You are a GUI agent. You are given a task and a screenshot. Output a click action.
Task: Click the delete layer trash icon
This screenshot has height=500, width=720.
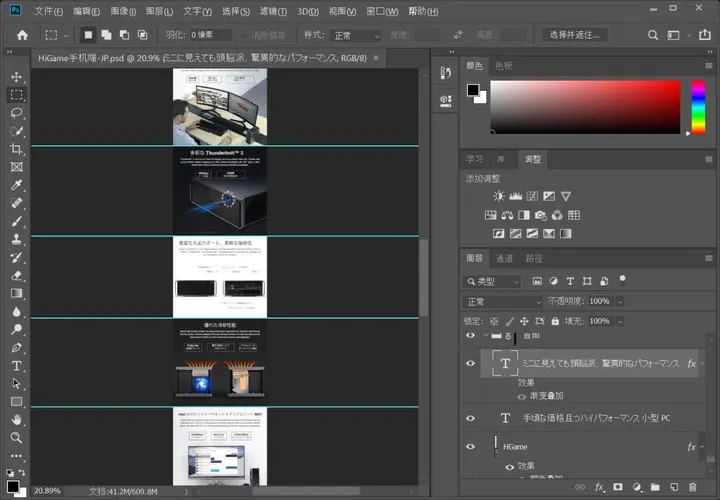tap(691, 487)
